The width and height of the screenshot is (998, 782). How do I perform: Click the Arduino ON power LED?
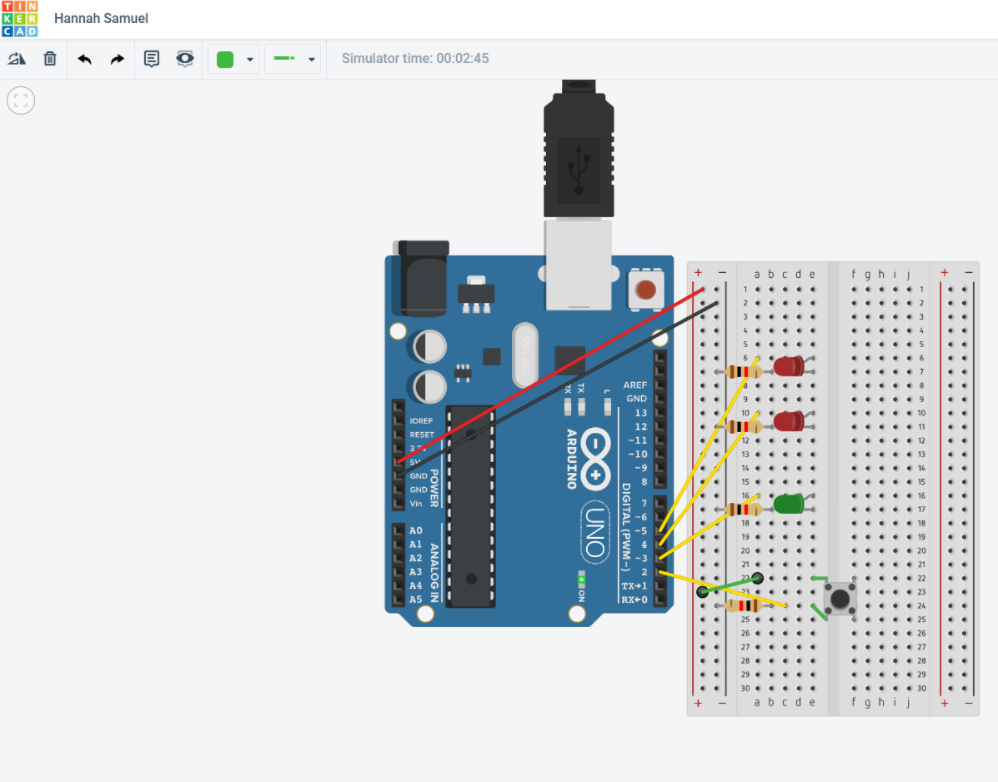(x=581, y=580)
